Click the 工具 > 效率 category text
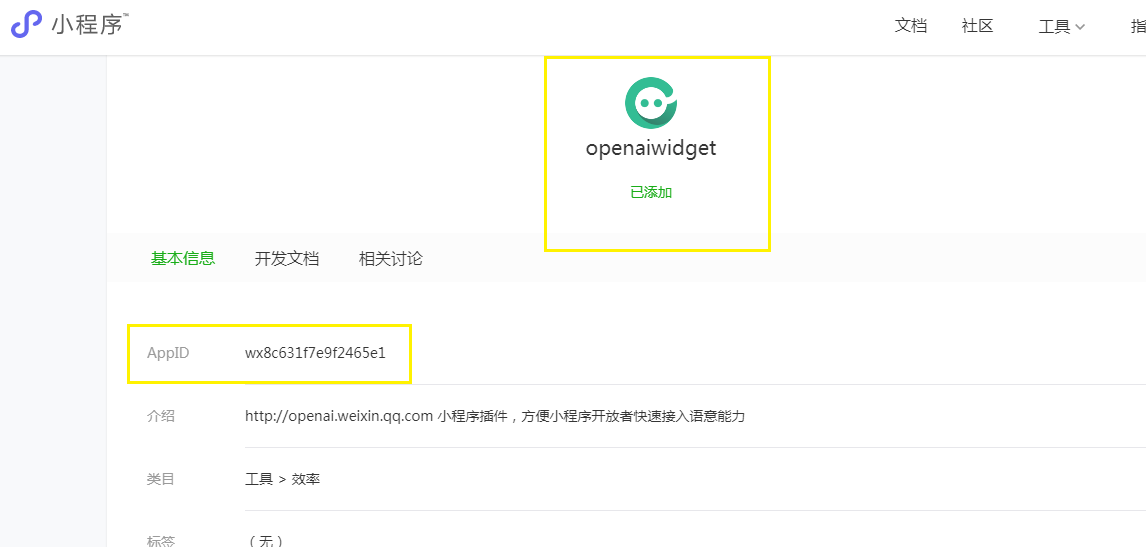This screenshot has width=1146, height=547. pyautogui.click(x=282, y=480)
